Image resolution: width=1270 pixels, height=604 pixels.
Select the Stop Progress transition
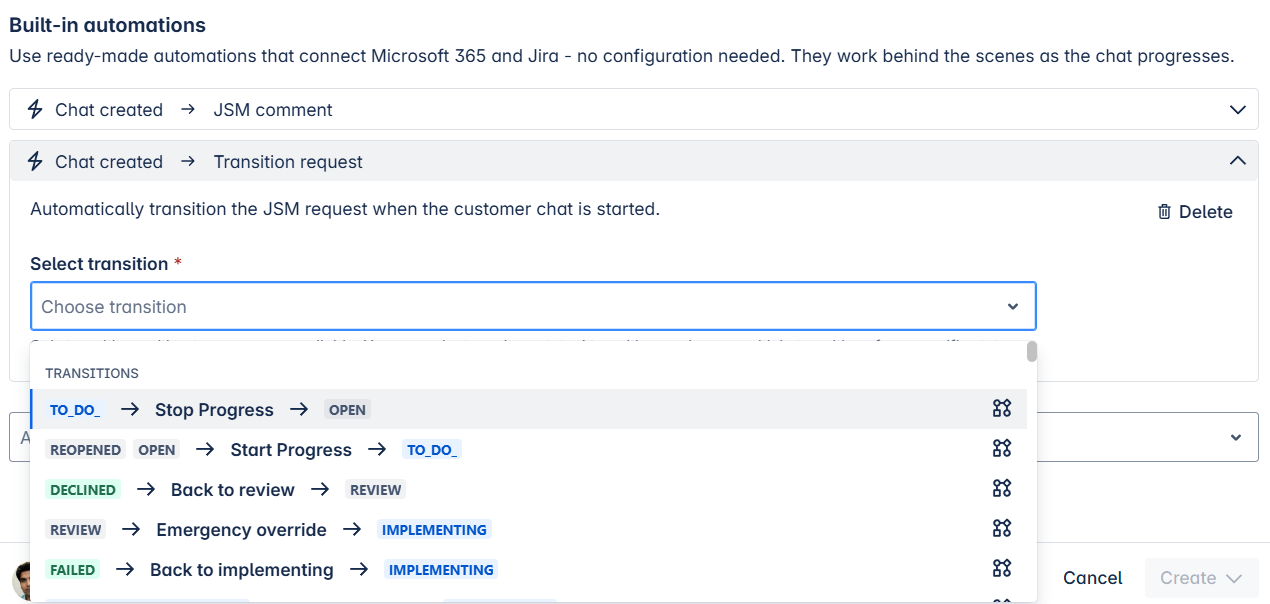point(214,410)
